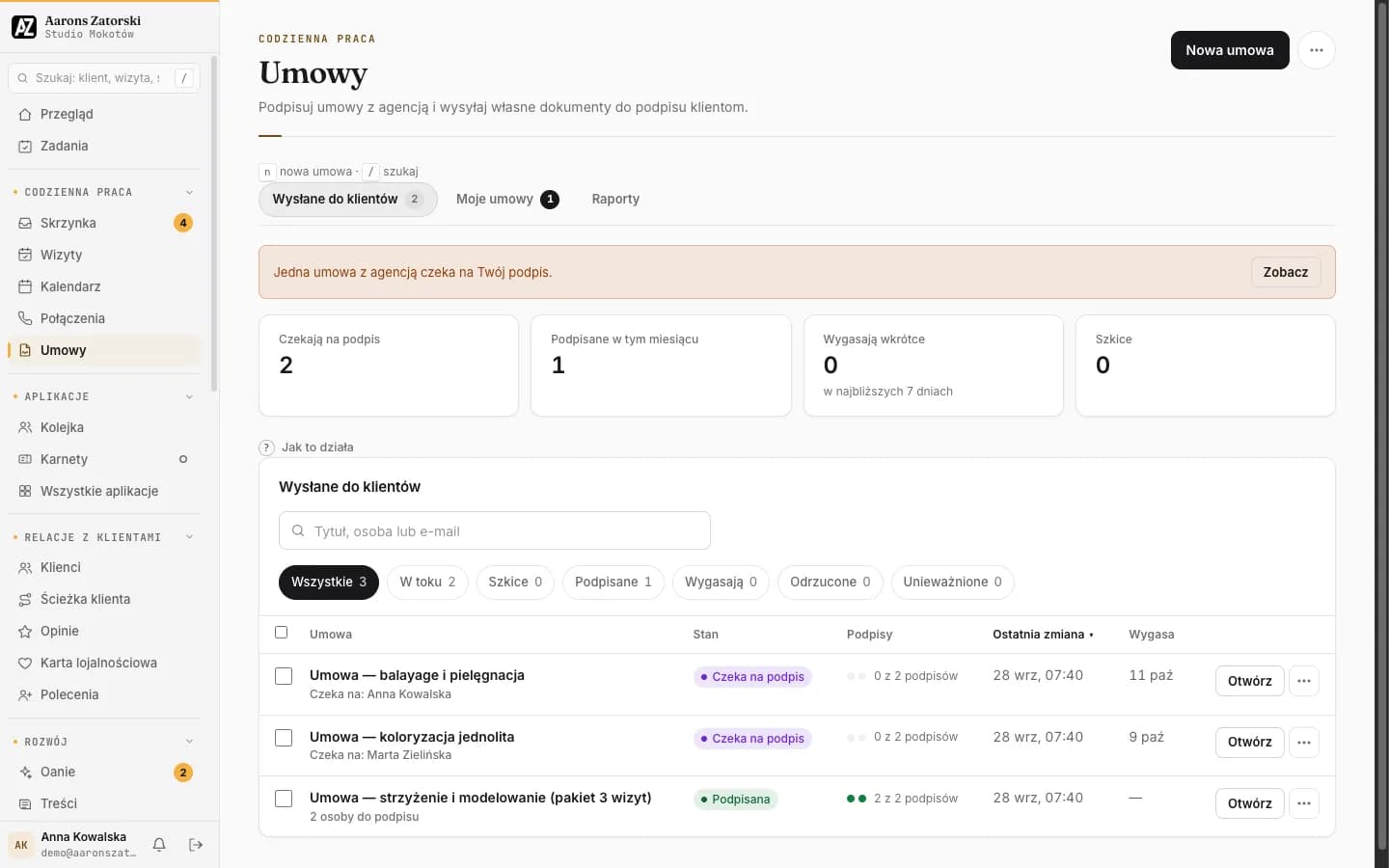The width and height of the screenshot is (1389, 868).
Task: Click the notifications bell icon
Action: (x=159, y=845)
